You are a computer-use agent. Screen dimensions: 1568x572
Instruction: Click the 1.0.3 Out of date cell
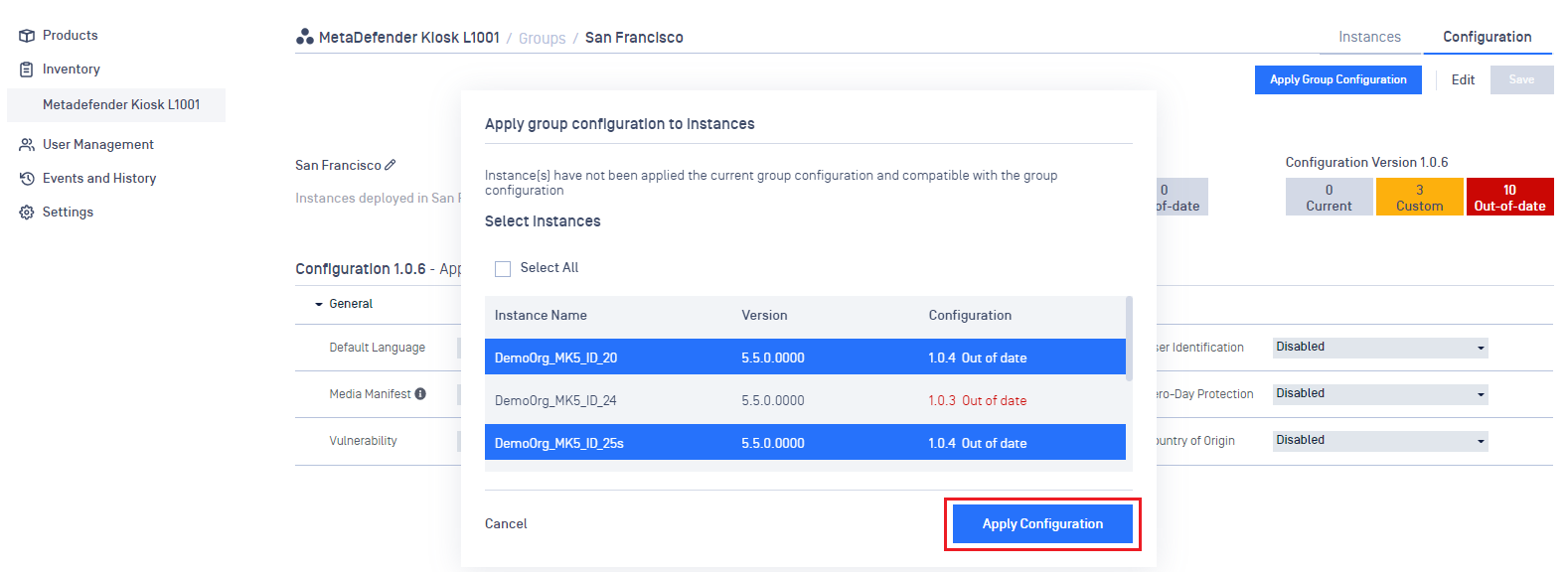point(978,401)
